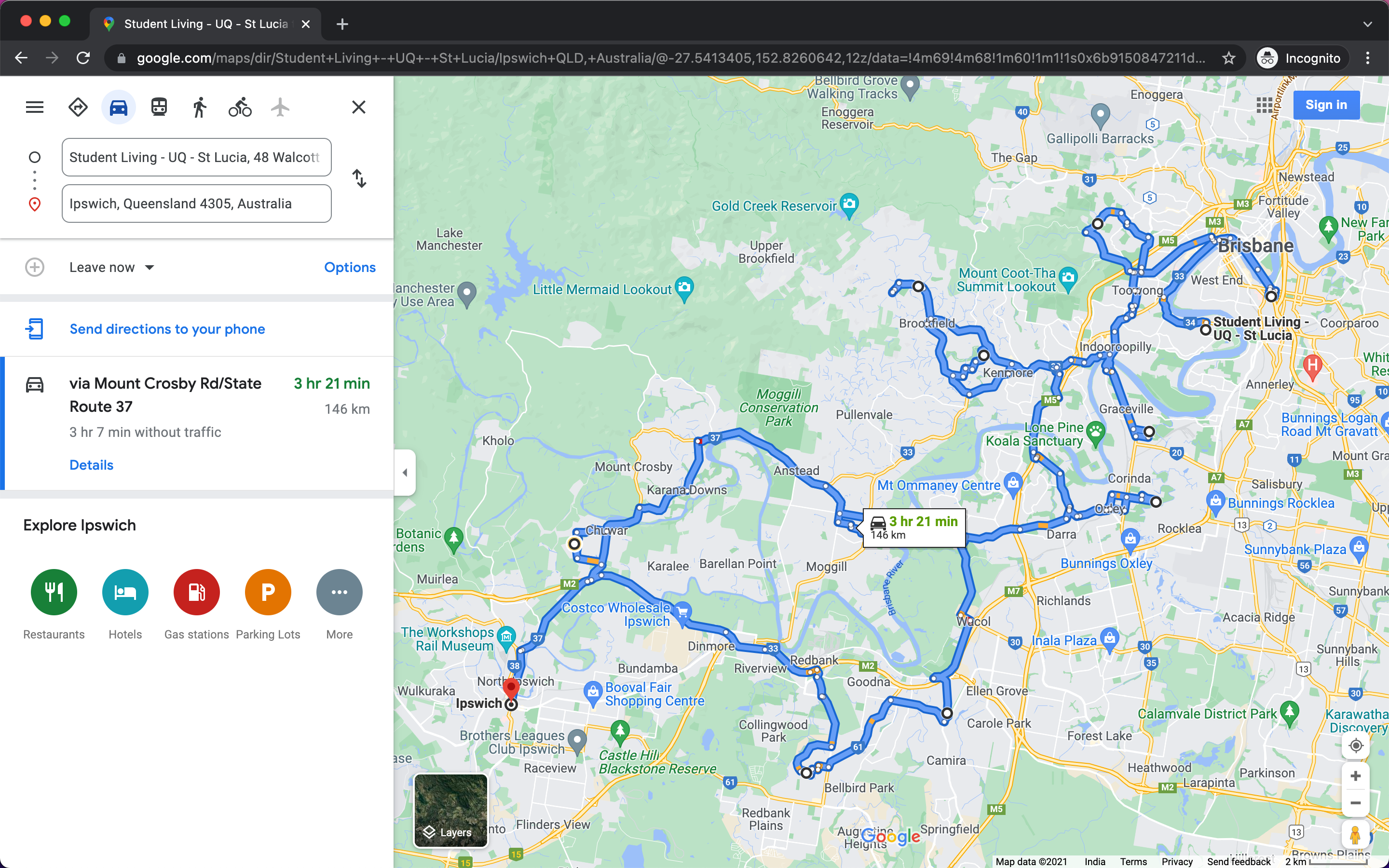Reload the page
This screenshot has width=1389, height=868.
pyautogui.click(x=83, y=58)
